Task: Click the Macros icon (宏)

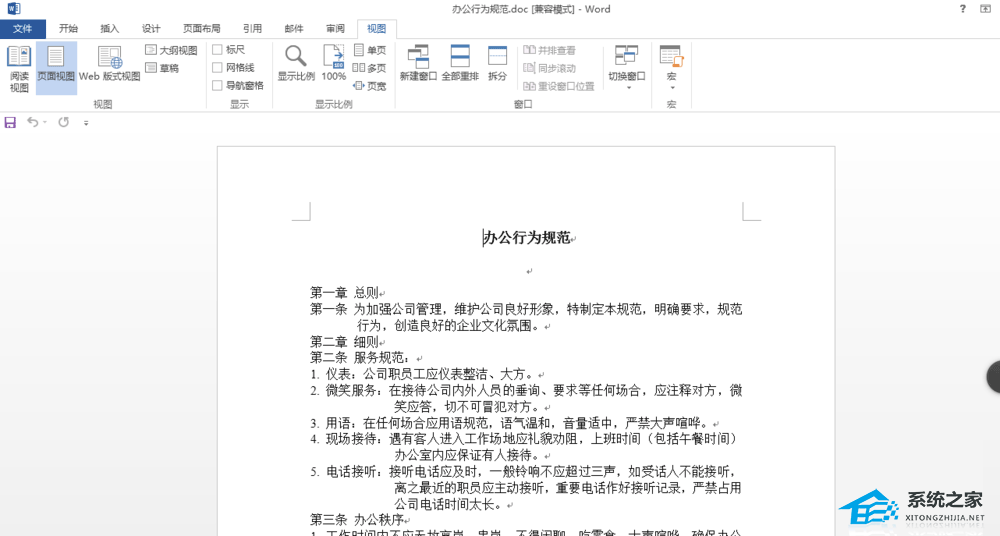Action: pos(671,56)
